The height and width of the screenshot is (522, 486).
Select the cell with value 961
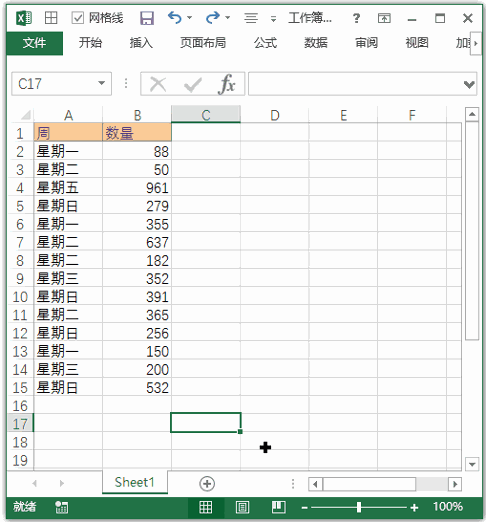click(x=137, y=188)
